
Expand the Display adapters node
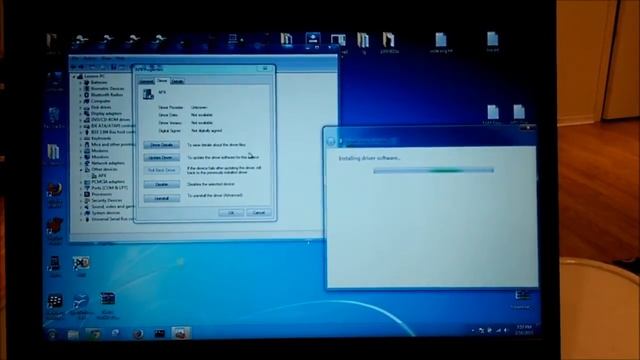(x=81, y=113)
